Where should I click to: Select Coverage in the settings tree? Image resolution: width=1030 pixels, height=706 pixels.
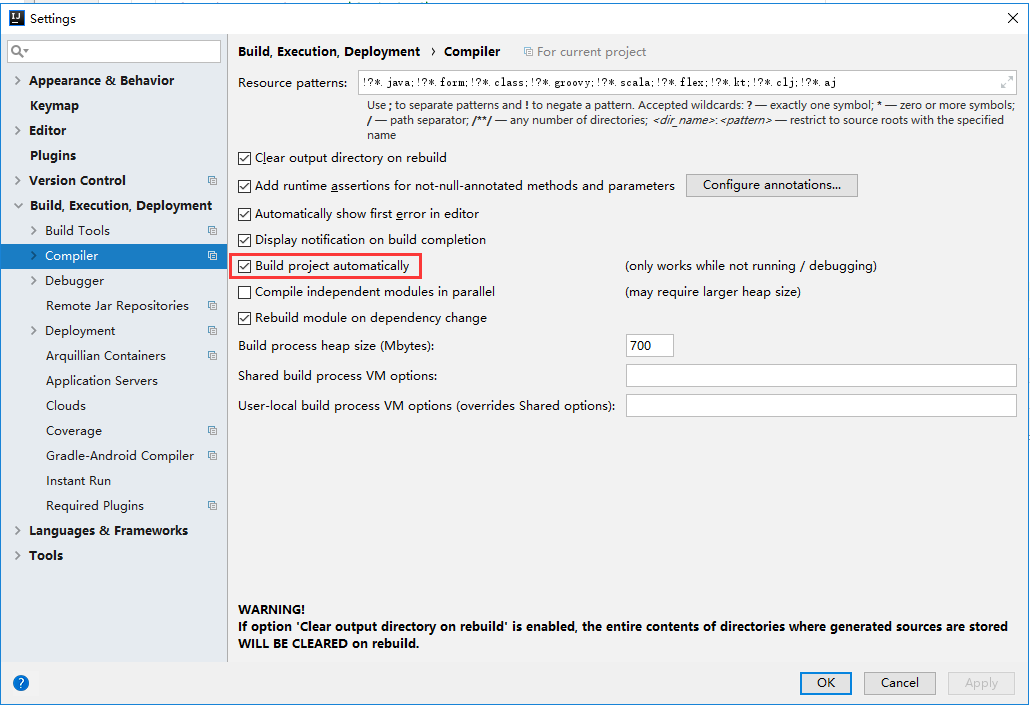click(74, 431)
